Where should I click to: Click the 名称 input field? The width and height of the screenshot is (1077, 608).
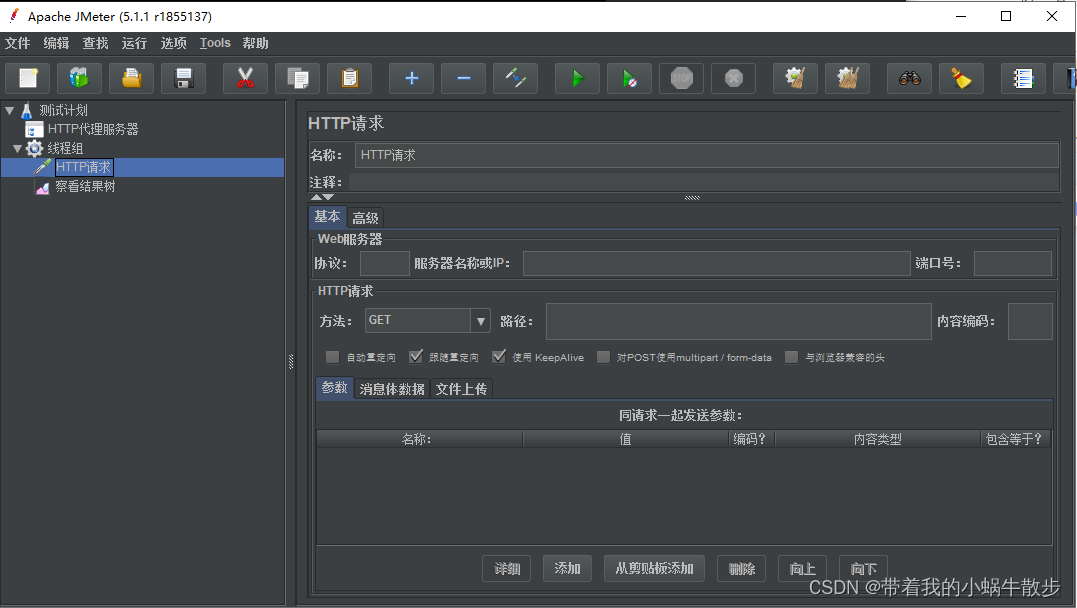[x=707, y=155]
